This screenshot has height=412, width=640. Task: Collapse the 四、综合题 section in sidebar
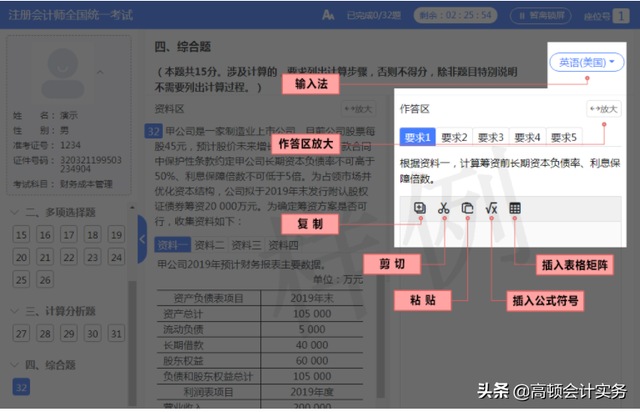click(x=15, y=365)
